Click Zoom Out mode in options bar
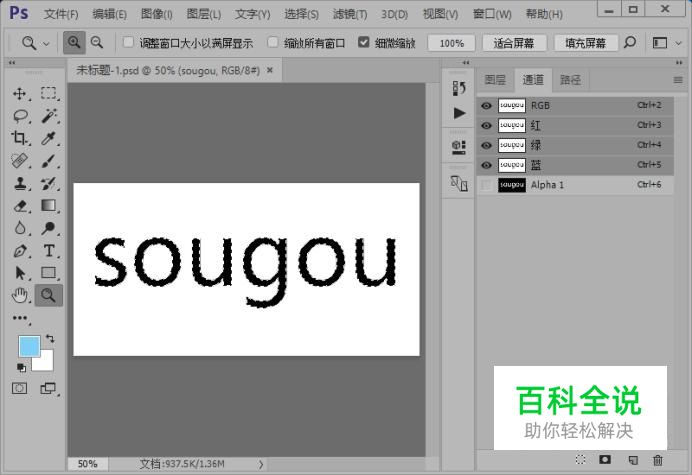The width and height of the screenshot is (692, 475). tap(97, 43)
